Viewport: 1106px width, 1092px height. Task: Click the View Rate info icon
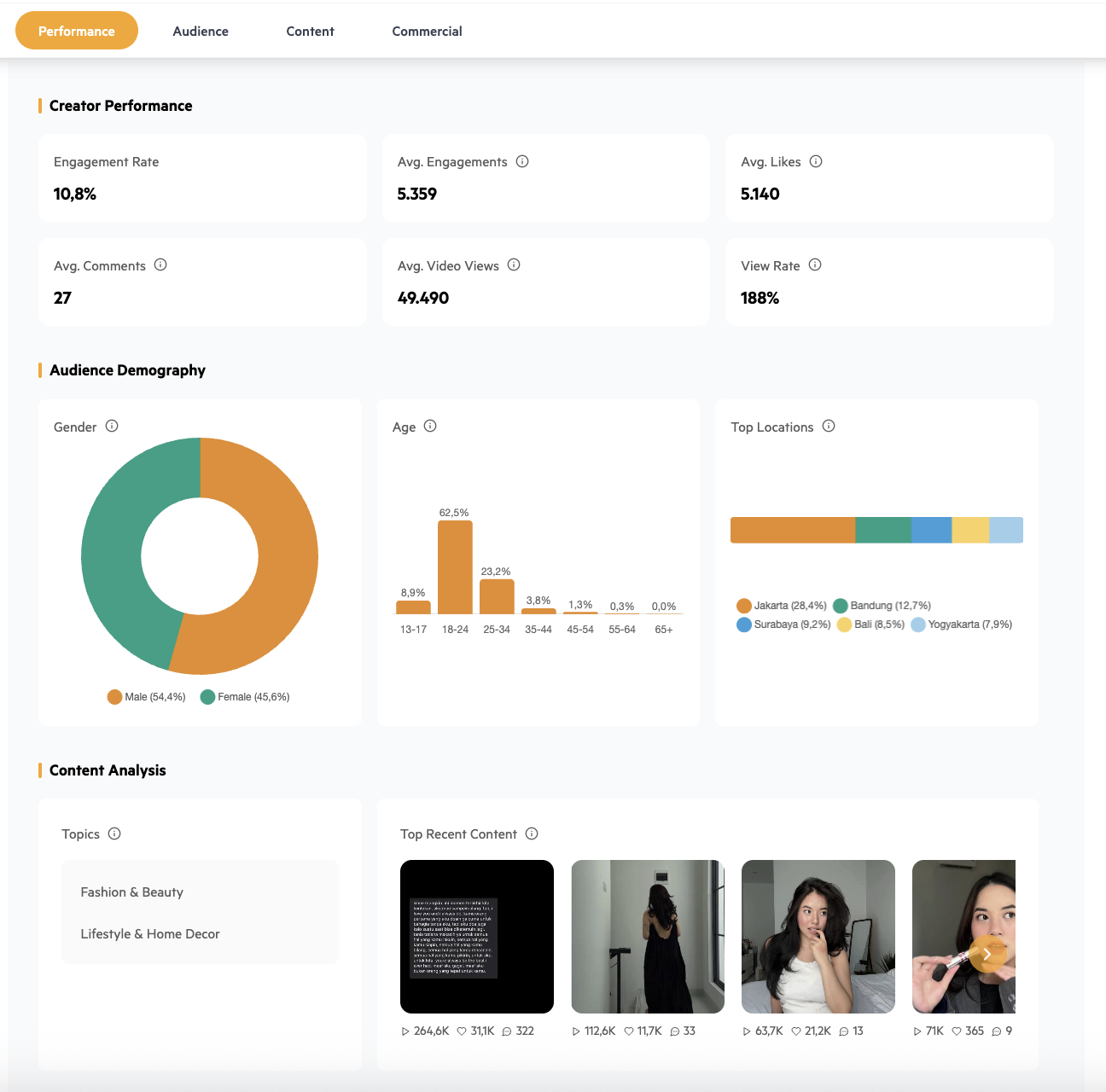tap(815, 265)
